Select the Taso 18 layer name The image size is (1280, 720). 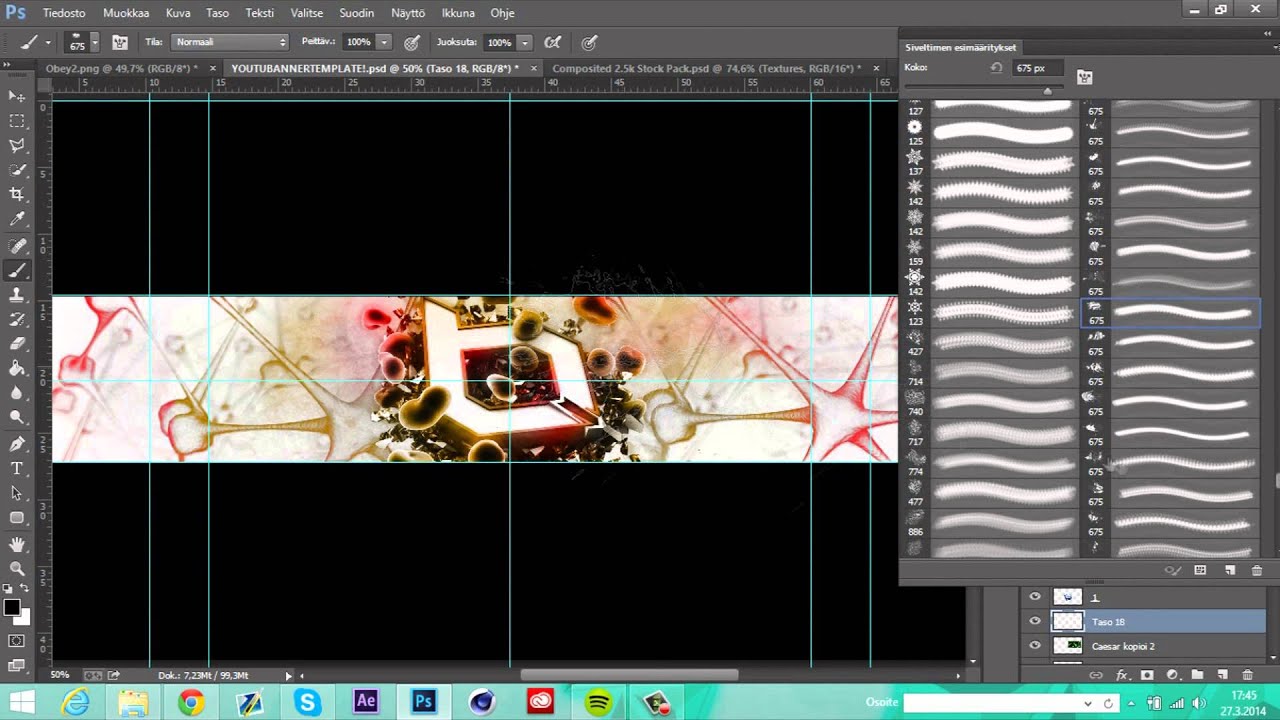click(1108, 622)
